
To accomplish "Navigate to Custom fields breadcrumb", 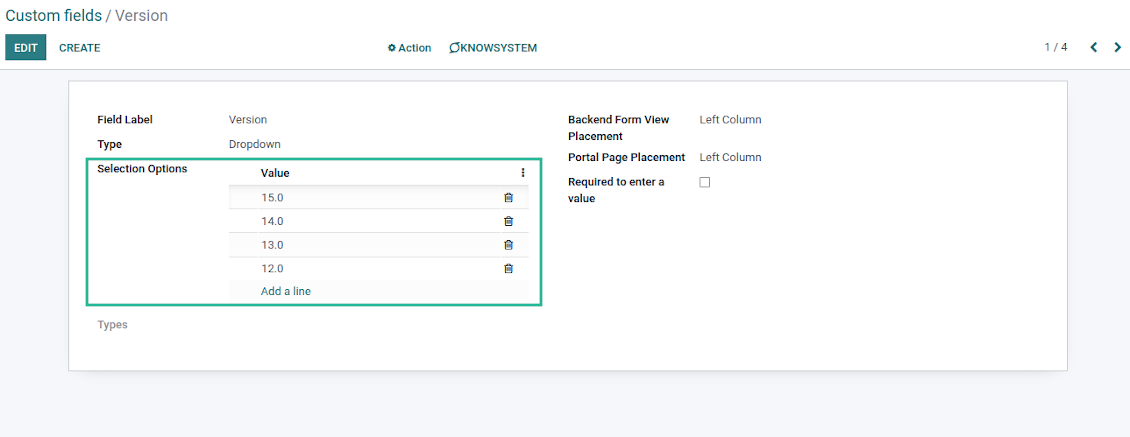I will point(53,16).
